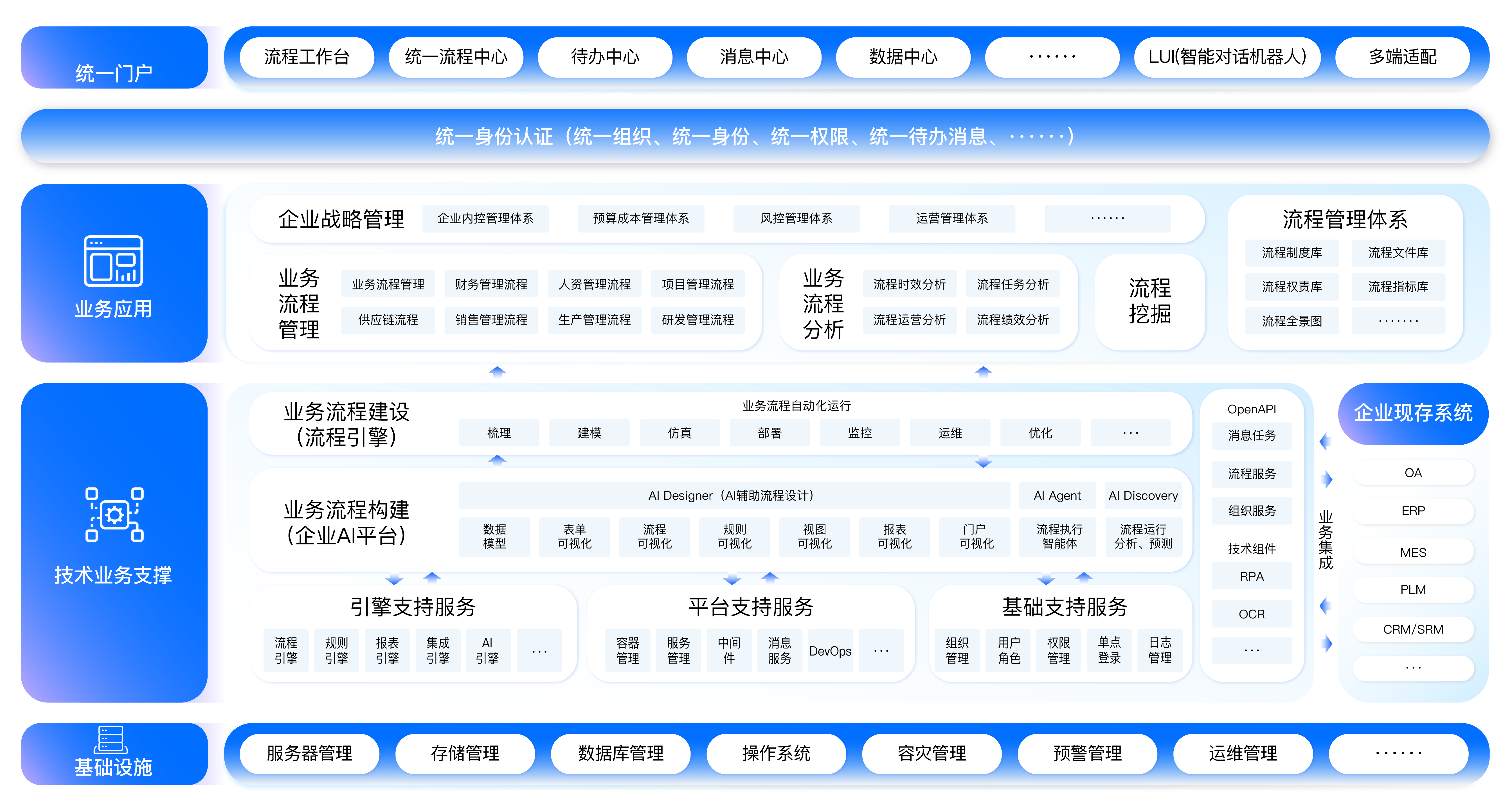Click 风控管理体系 tag
Viewport: 1512px width, 804px height.
[796, 218]
